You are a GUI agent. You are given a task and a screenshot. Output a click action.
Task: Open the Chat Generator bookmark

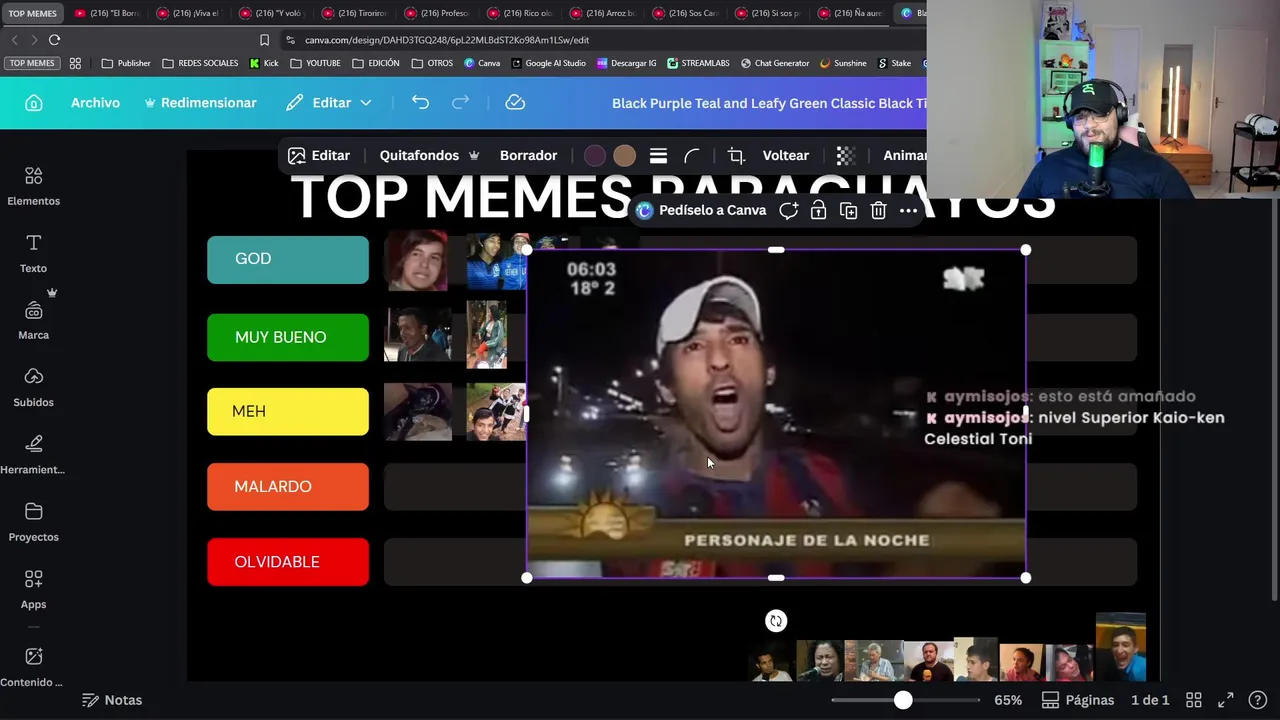775,63
